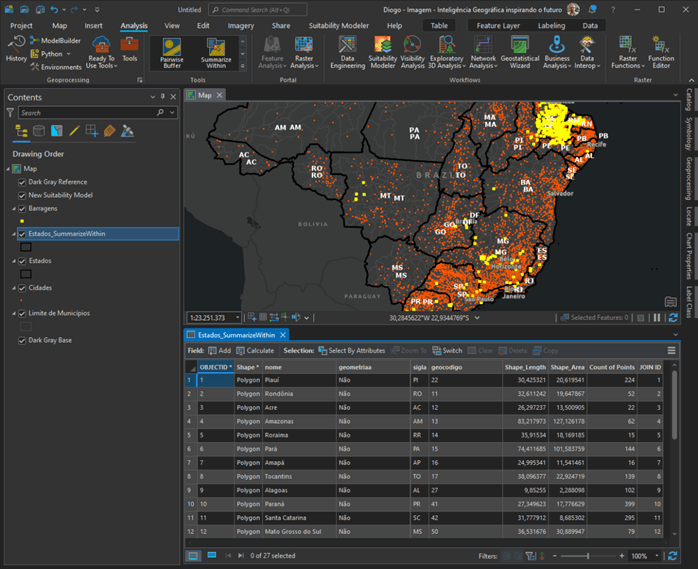Hide the Dark Gray Reference layer

[23, 182]
